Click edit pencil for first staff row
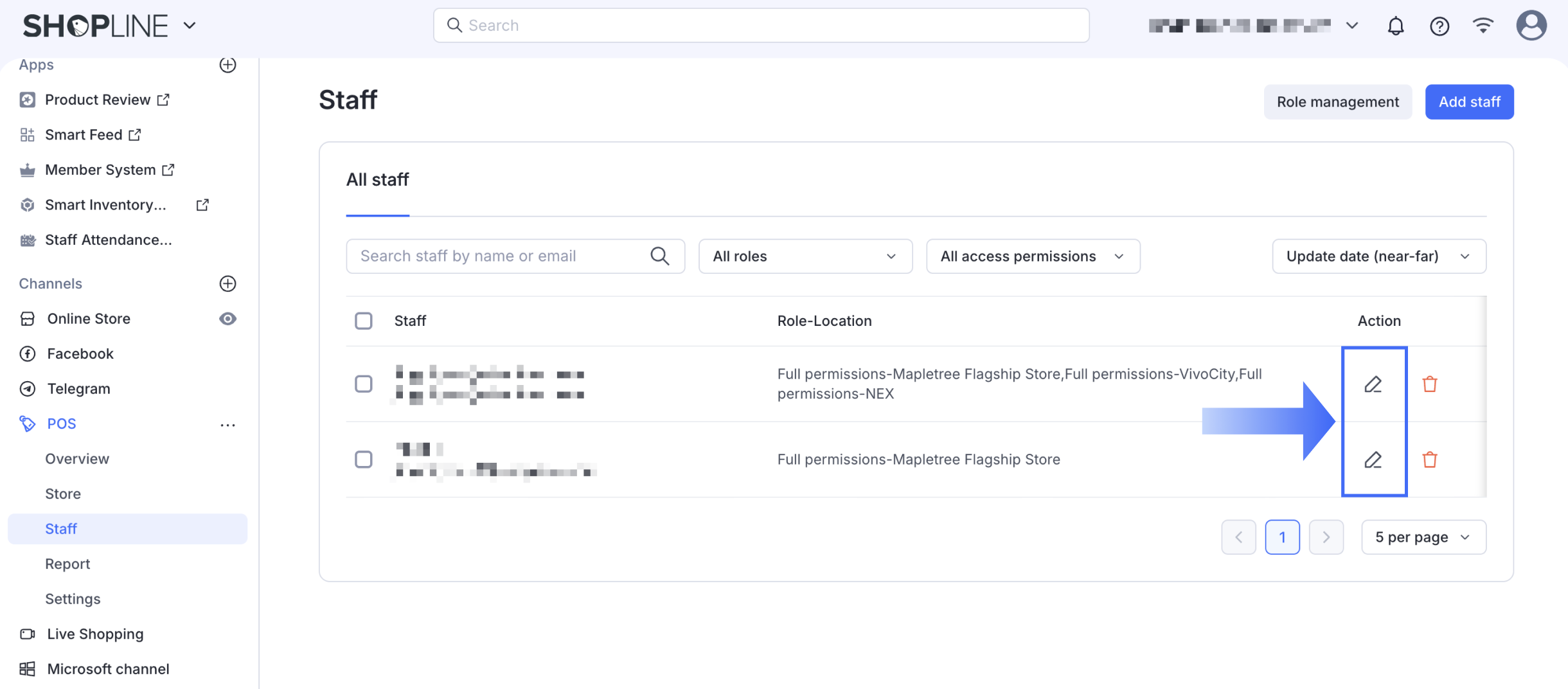 (x=1373, y=384)
